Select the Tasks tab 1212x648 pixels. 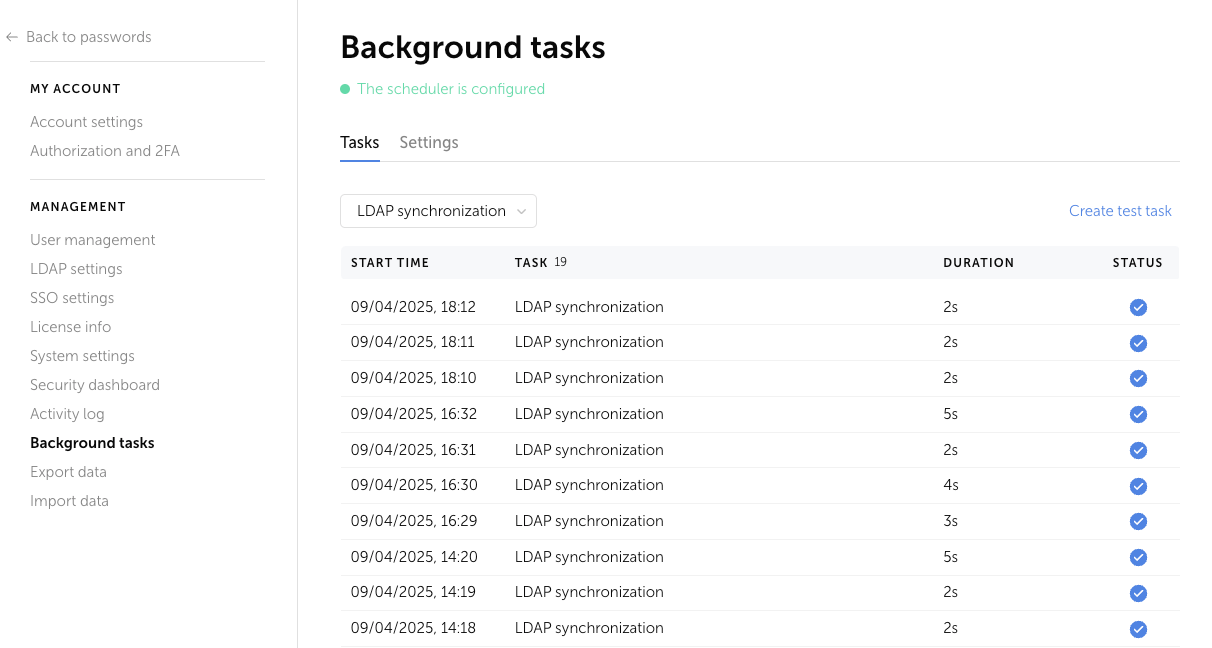coord(360,142)
